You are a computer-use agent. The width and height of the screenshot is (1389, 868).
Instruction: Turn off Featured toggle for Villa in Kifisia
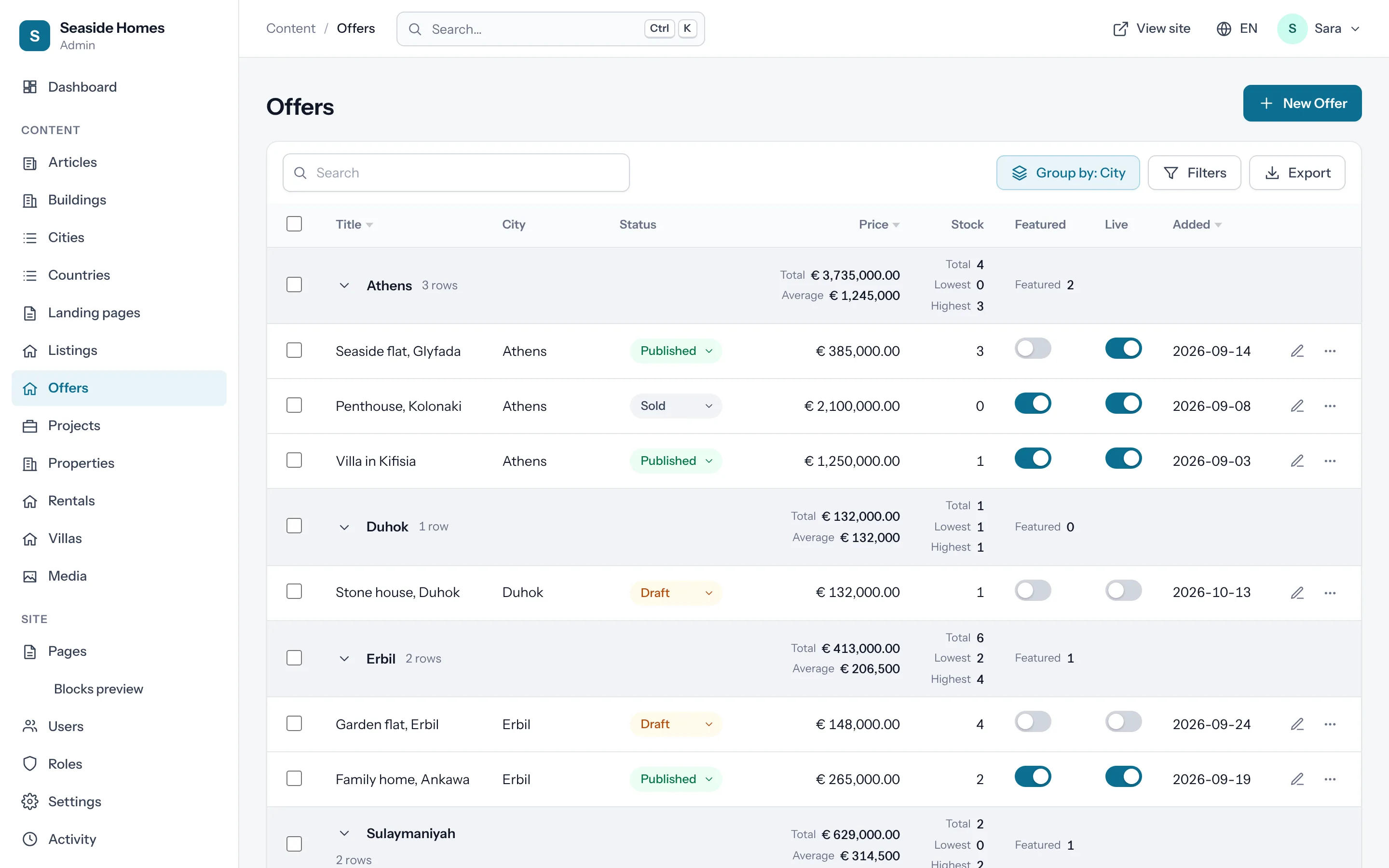point(1033,459)
